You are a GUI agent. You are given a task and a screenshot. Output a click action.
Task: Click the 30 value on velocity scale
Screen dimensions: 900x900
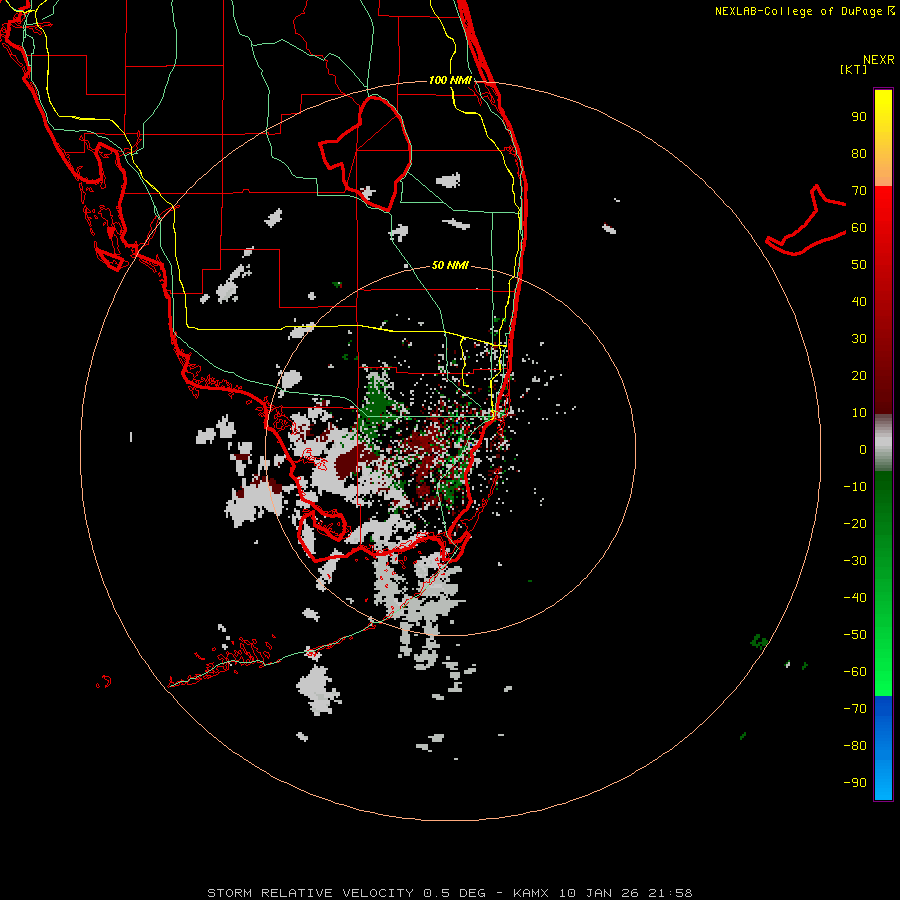tap(859, 339)
